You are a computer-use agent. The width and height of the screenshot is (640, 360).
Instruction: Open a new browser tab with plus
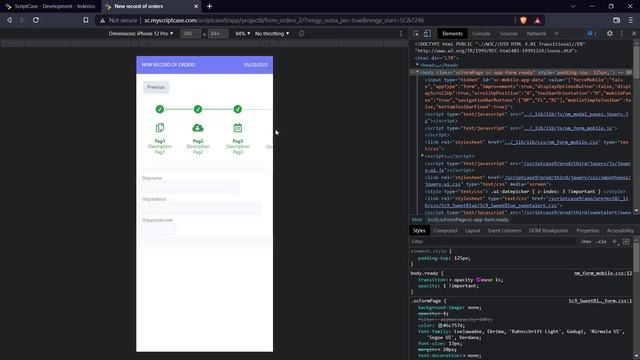(x=209, y=6)
